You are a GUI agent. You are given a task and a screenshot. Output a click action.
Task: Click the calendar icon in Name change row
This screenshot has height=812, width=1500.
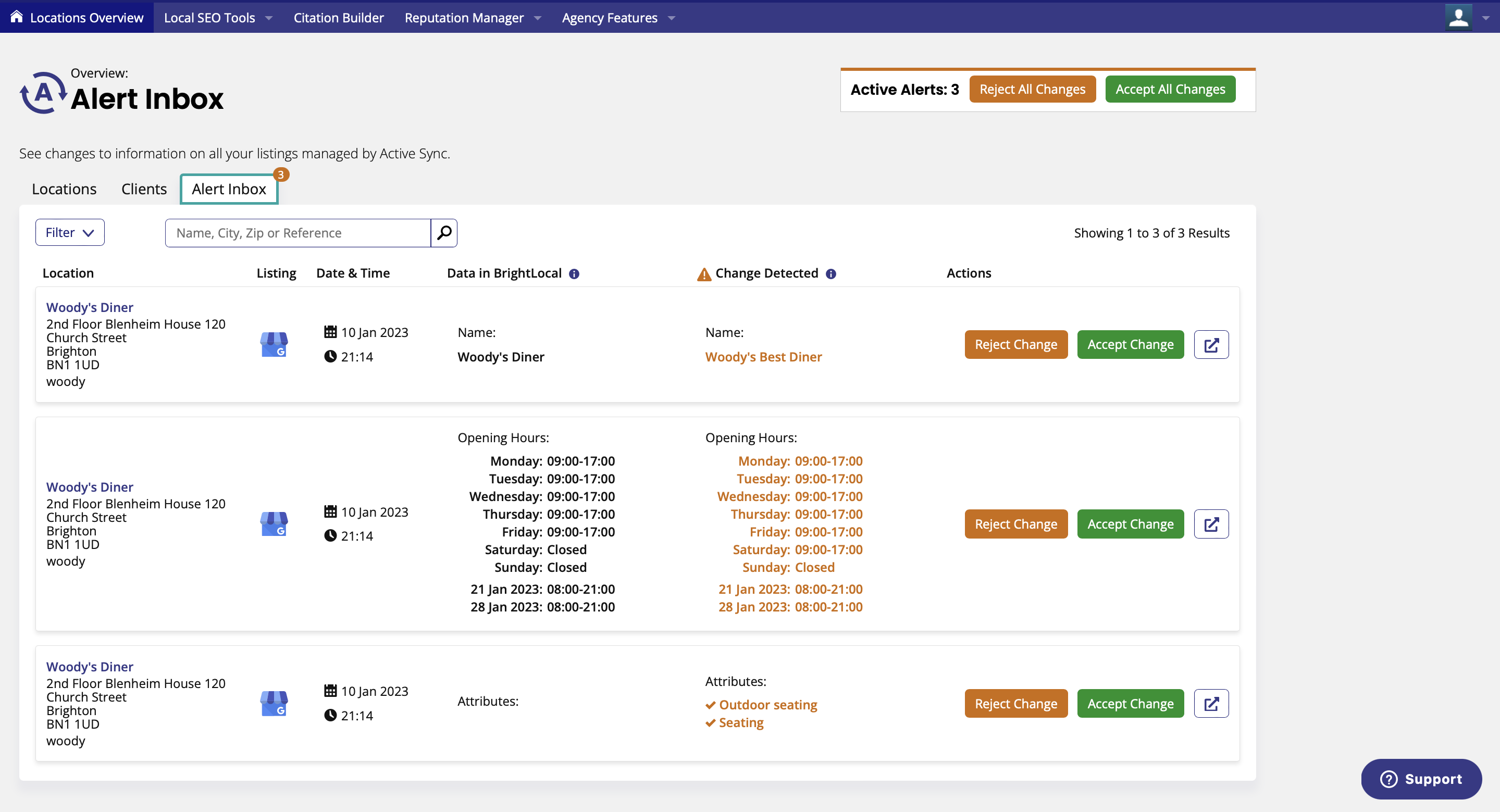coord(330,332)
